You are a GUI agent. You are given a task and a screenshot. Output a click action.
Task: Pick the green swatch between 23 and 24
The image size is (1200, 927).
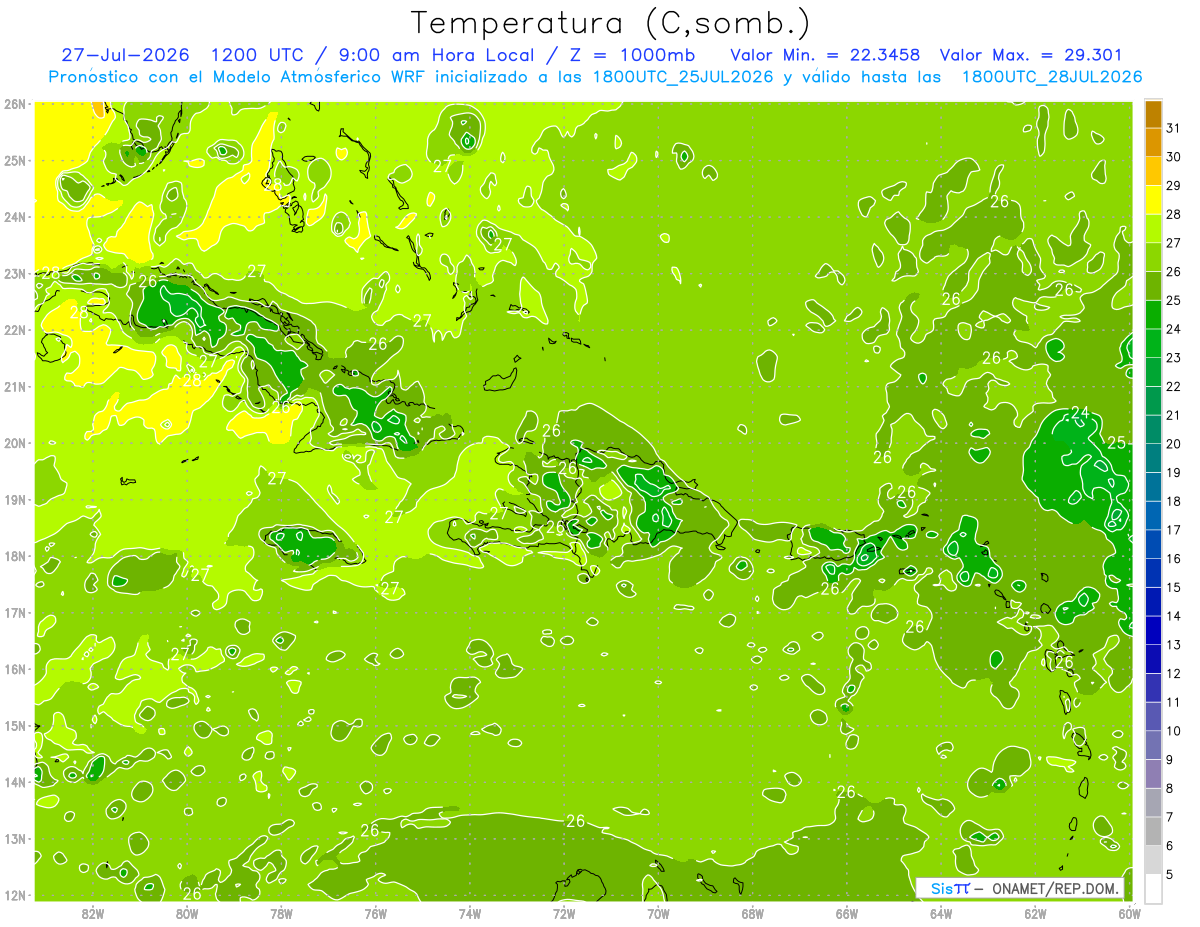(x=1153, y=343)
